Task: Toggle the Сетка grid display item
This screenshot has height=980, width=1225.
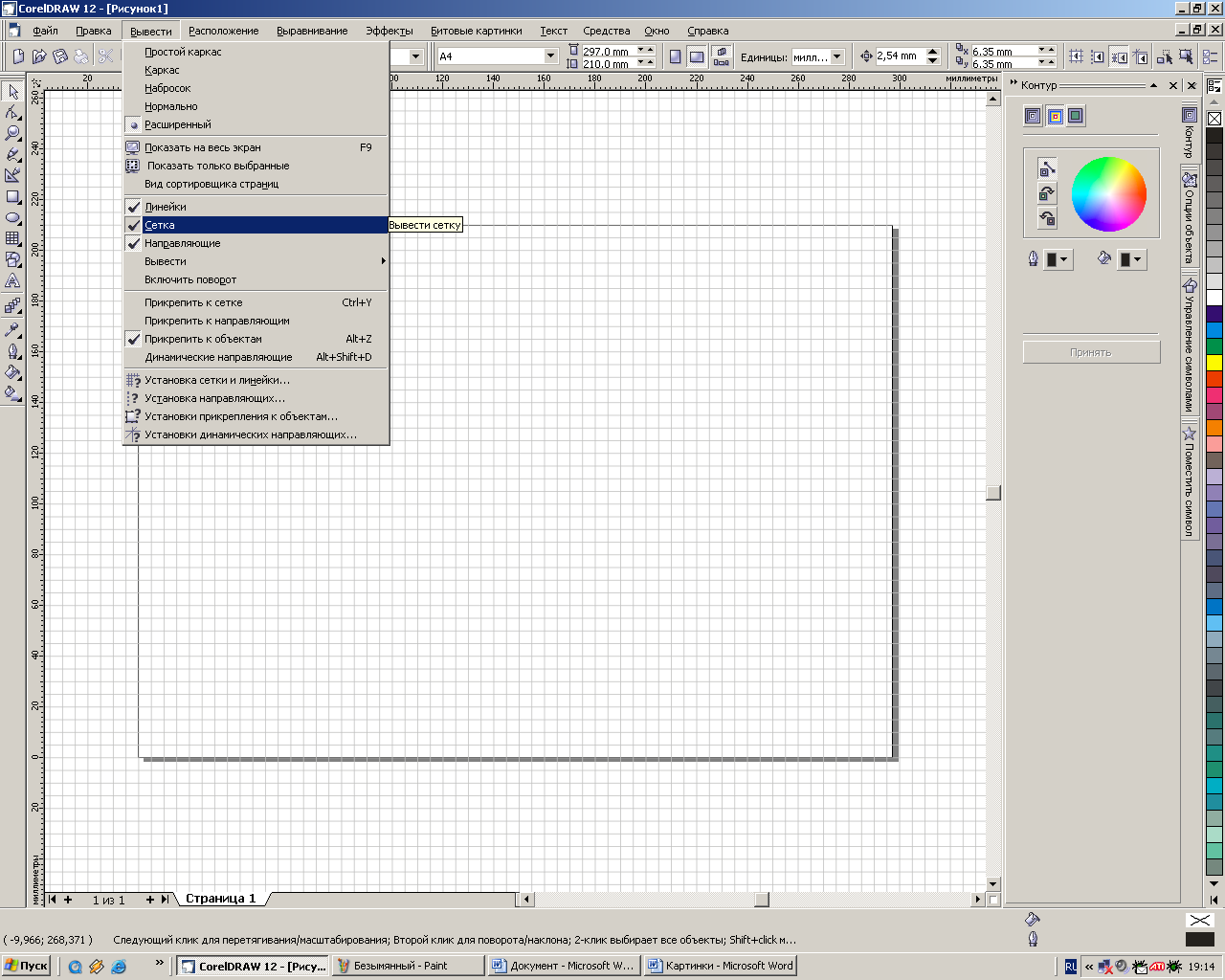Action: tap(256, 225)
